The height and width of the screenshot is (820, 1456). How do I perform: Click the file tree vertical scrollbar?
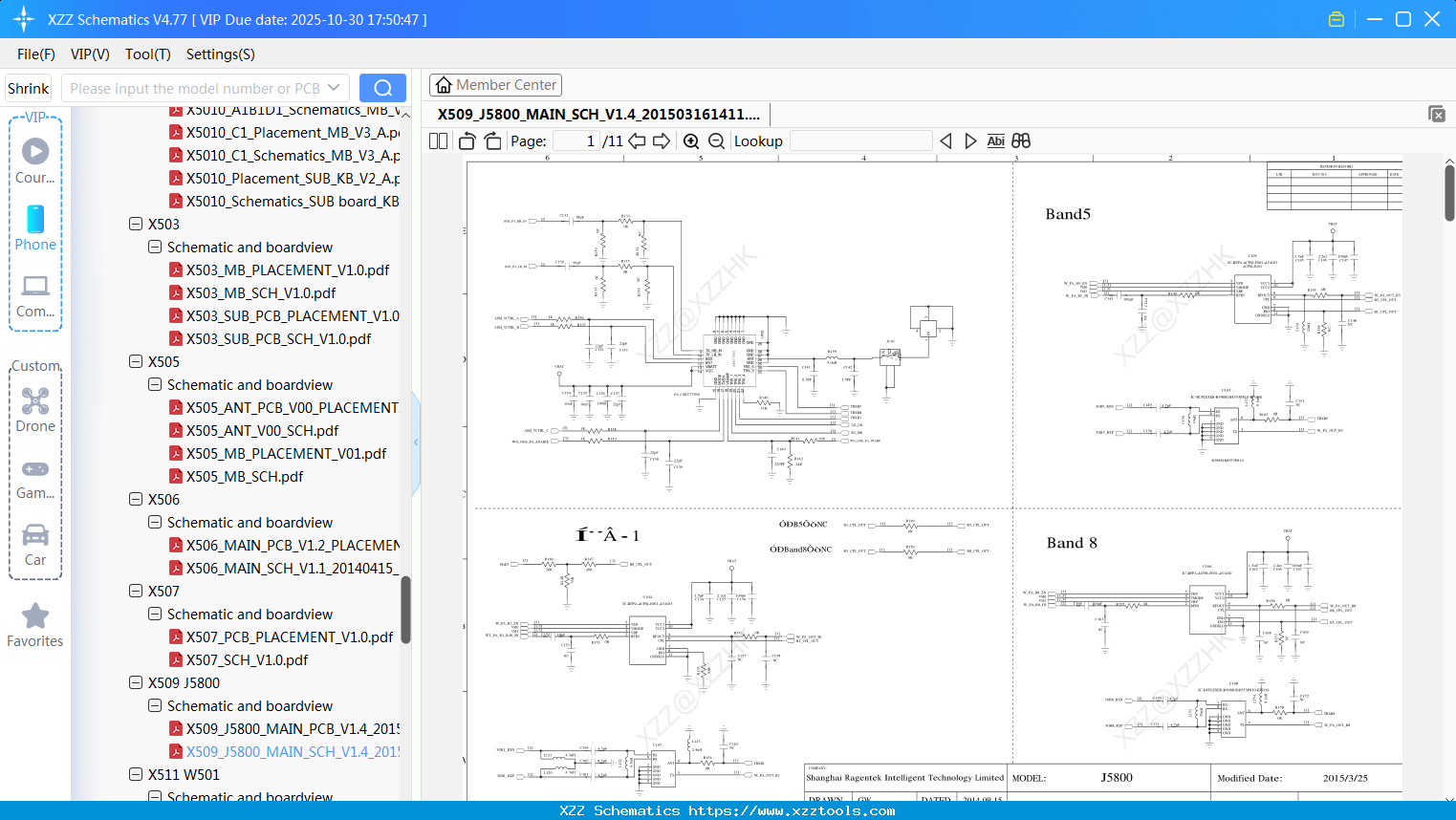click(405, 610)
